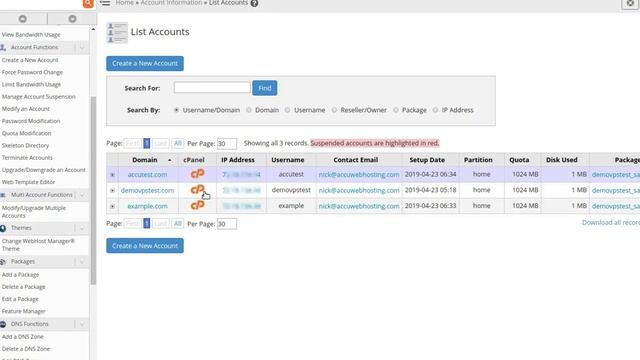Open Limit Bandwidth Usage

point(31,84)
